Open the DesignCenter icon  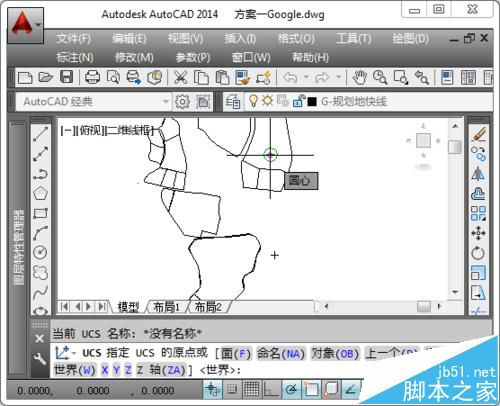click(468, 77)
